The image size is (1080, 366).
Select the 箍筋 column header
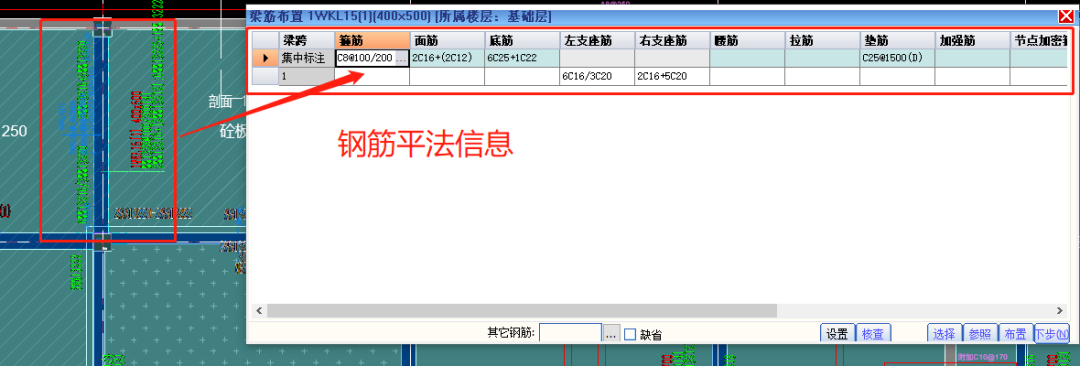point(372,41)
